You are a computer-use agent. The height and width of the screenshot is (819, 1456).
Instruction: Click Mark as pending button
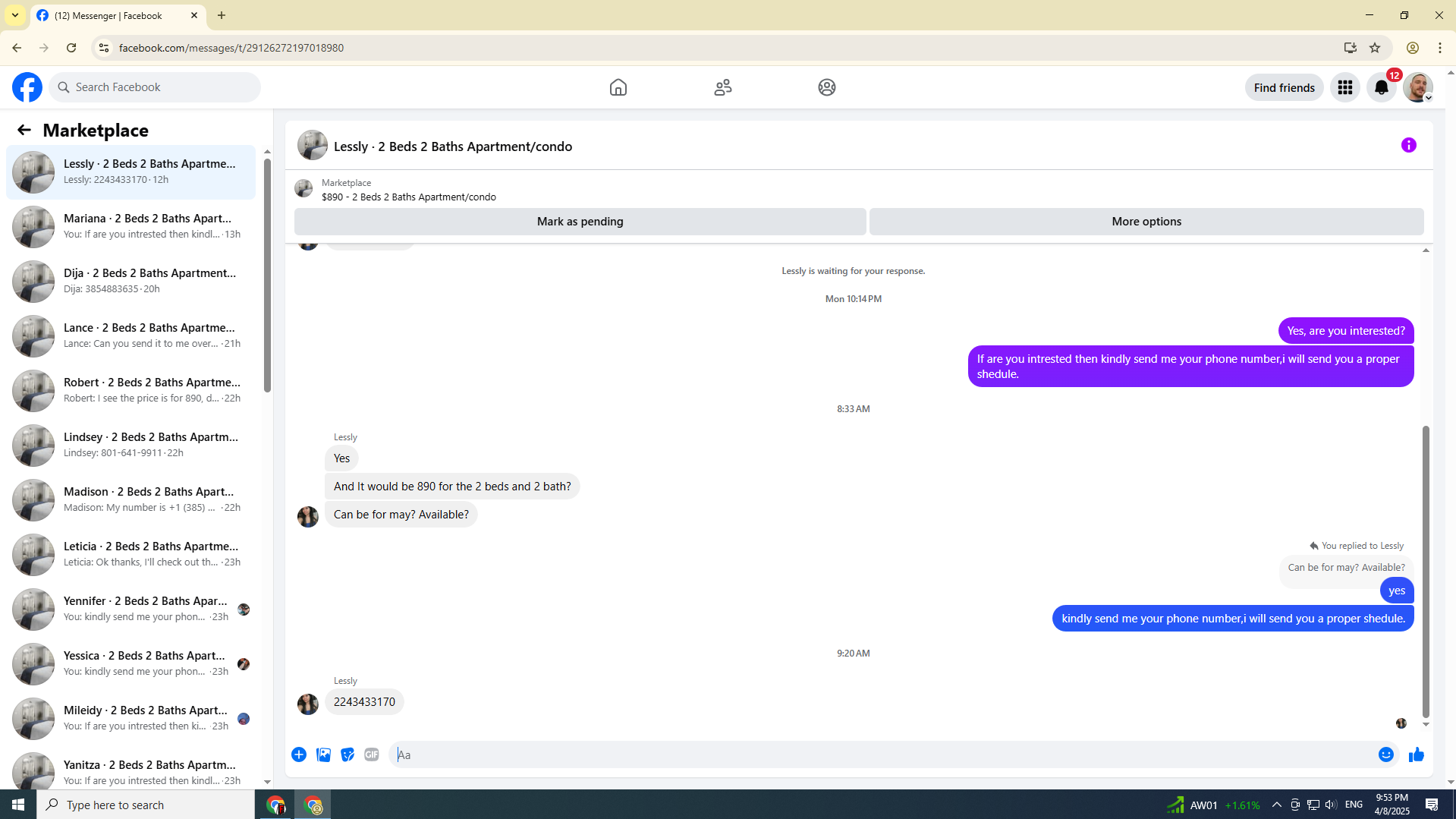tap(580, 222)
